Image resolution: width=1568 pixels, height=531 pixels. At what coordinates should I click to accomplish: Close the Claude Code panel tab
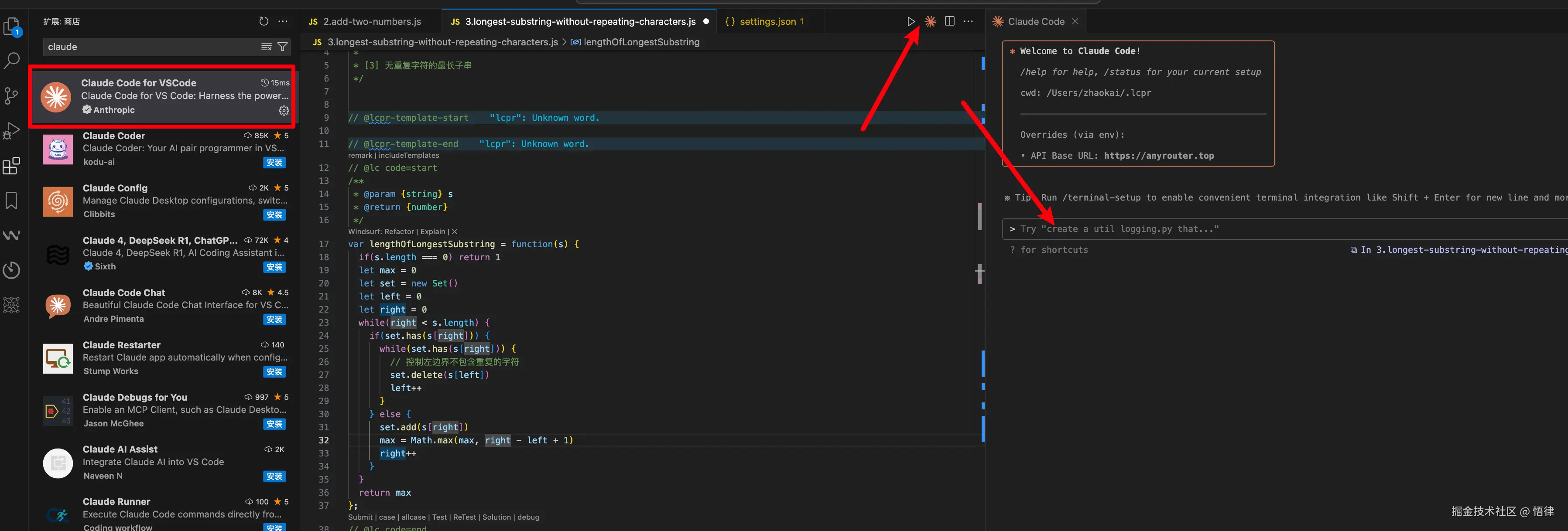(1075, 21)
